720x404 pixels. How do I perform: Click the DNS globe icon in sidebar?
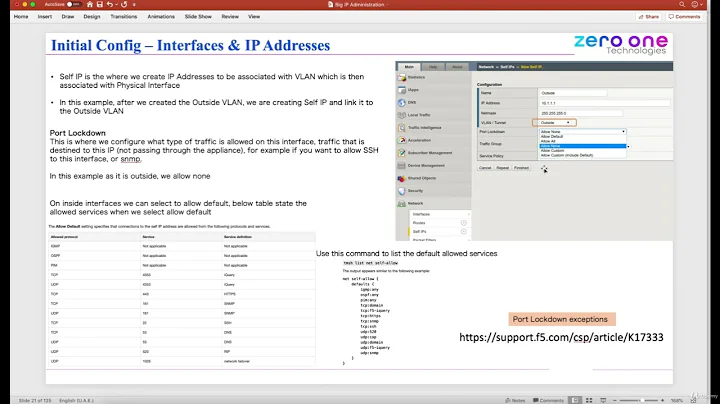point(402,102)
